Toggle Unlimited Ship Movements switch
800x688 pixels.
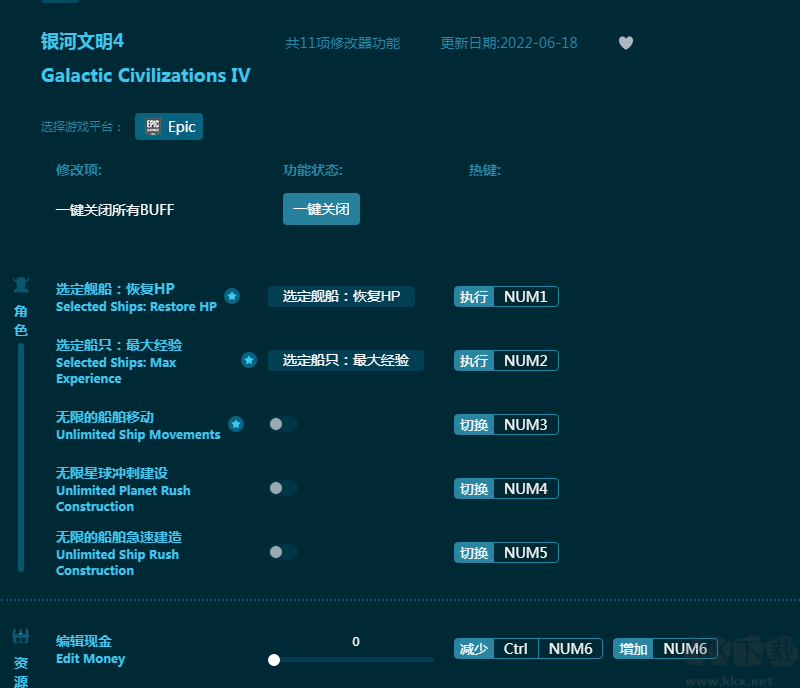(283, 424)
